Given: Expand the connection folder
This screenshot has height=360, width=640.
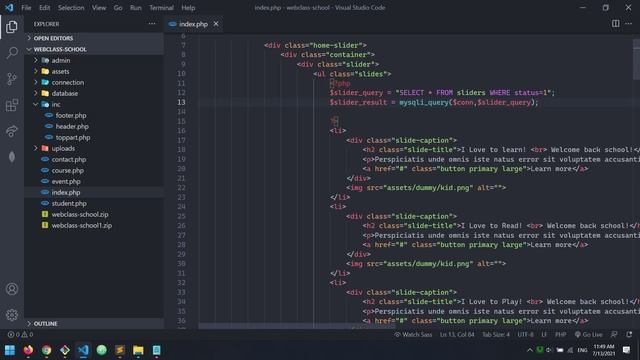Looking at the screenshot, I should coord(94,82).
